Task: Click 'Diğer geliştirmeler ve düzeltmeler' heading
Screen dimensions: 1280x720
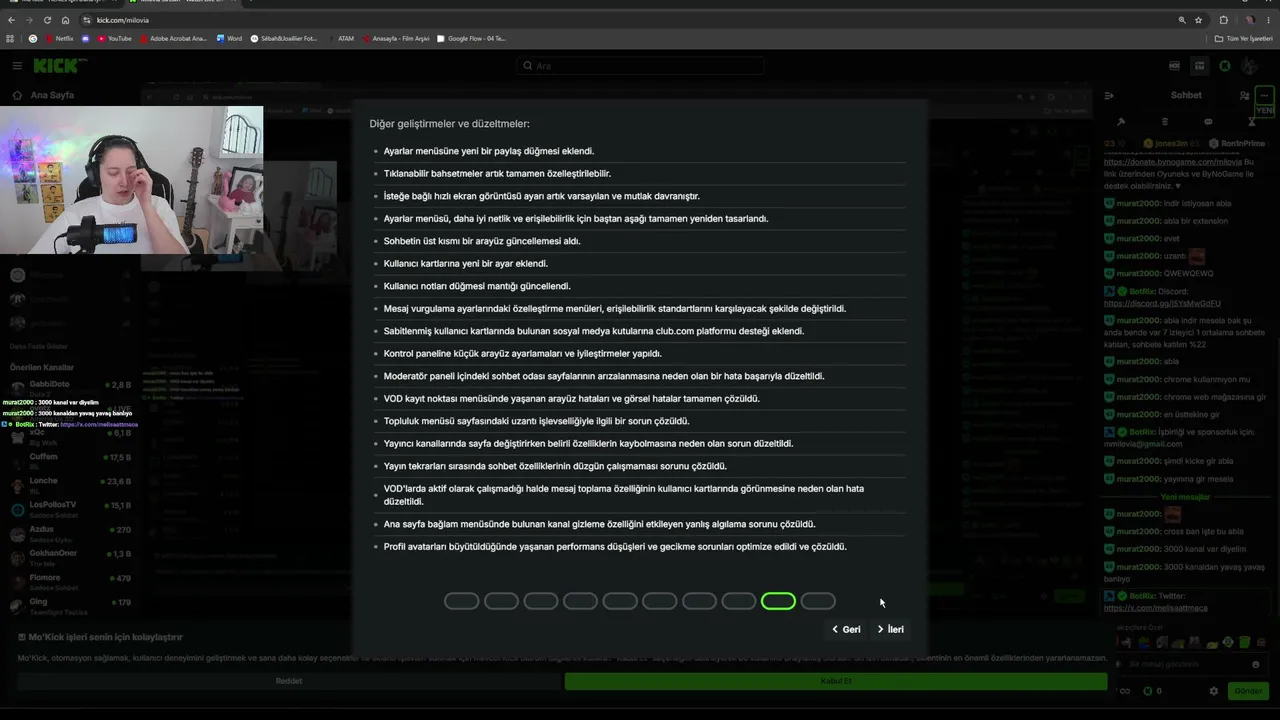Action: (449, 124)
